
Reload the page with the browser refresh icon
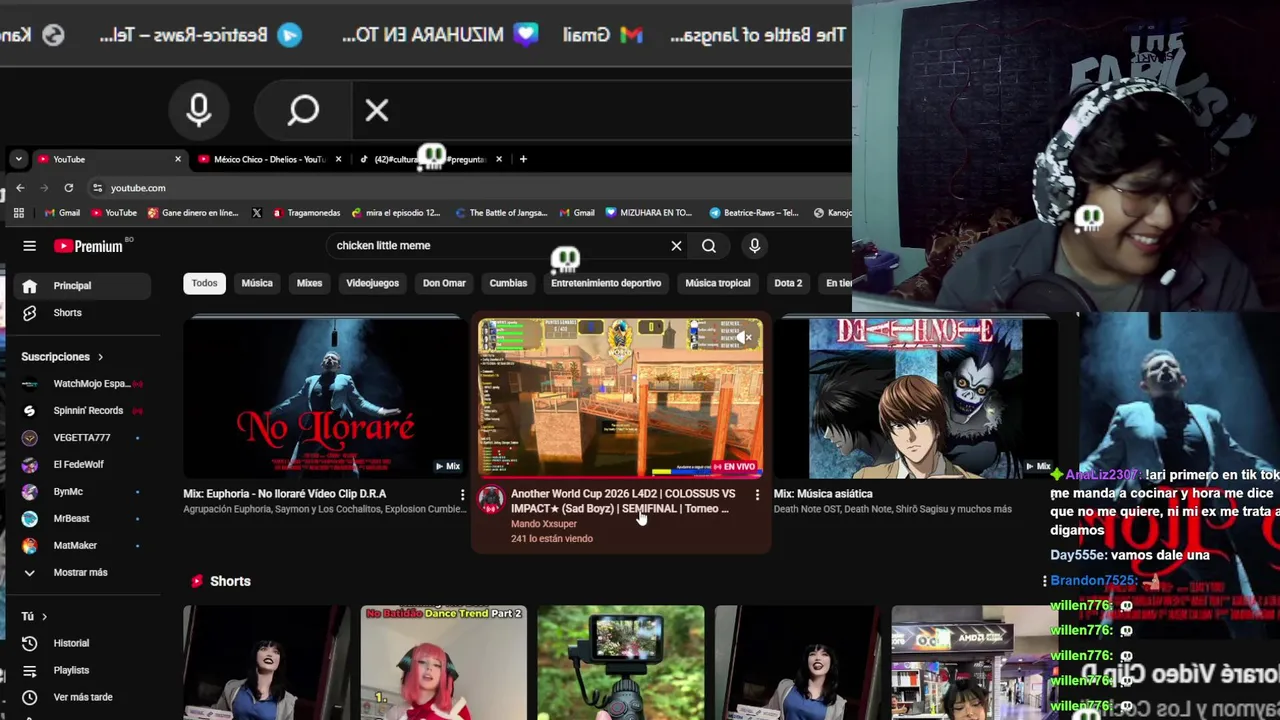click(68, 188)
